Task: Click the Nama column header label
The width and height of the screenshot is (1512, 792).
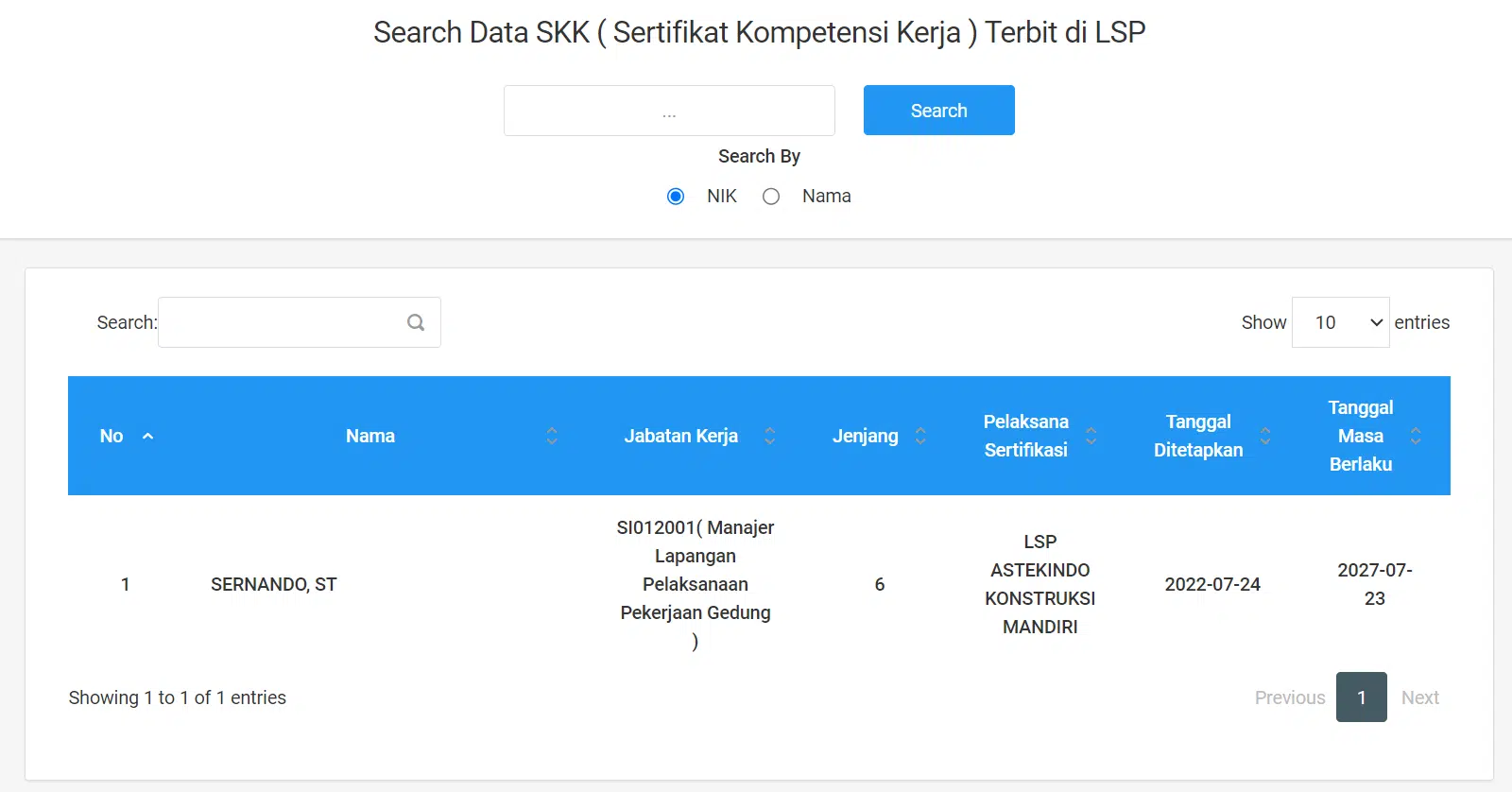Action: [370, 436]
